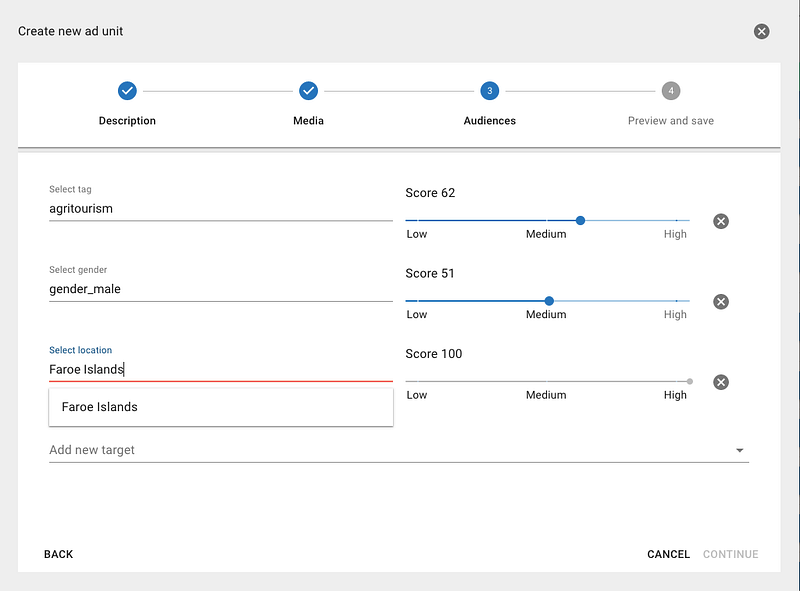The width and height of the screenshot is (800, 591).
Task: Click the gender score slider handle at 51
Action: 549,300
